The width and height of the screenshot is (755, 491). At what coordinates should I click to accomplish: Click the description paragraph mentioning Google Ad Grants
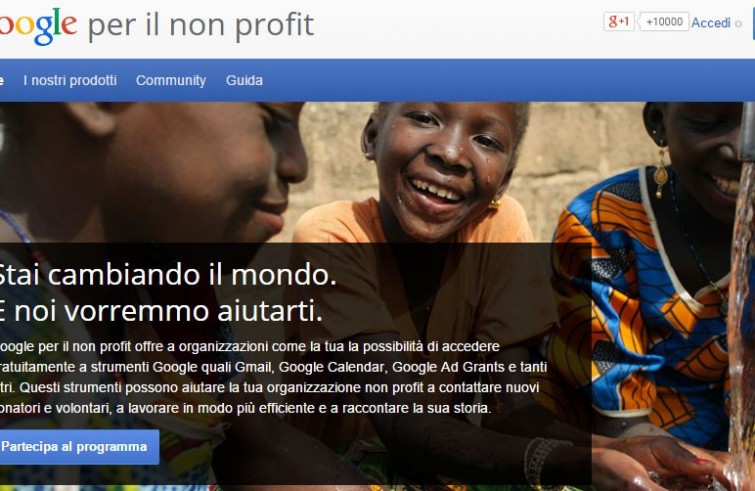click(x=273, y=377)
